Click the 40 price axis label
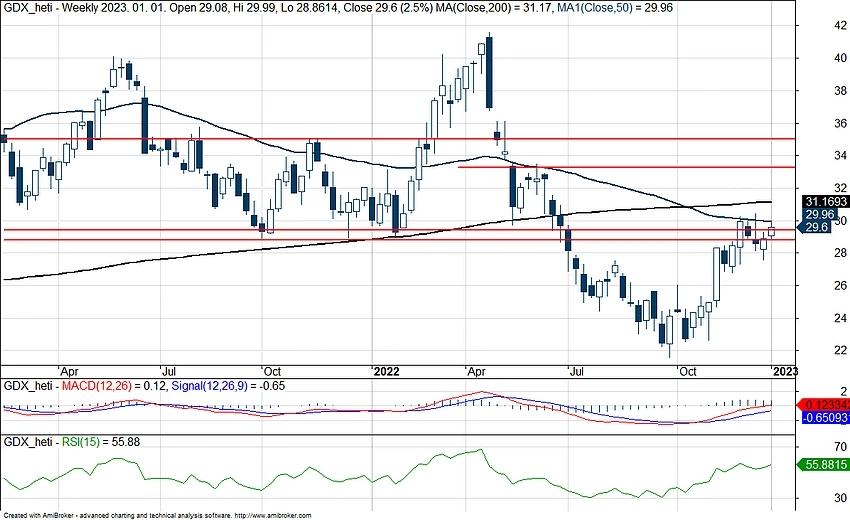Image resolution: width=850 pixels, height=520 pixels. [840, 57]
